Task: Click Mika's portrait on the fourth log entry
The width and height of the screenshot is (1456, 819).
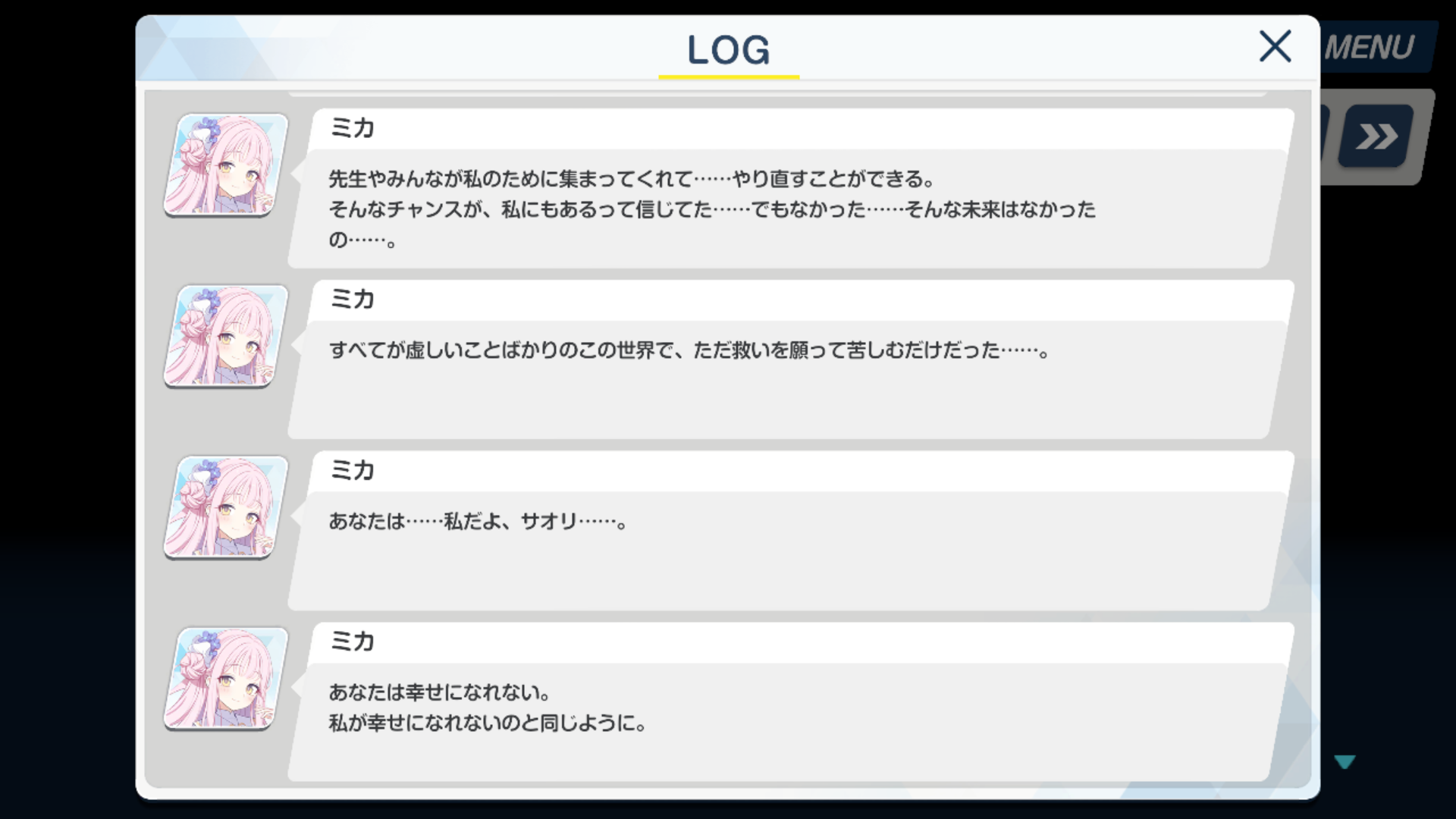Action: (226, 679)
